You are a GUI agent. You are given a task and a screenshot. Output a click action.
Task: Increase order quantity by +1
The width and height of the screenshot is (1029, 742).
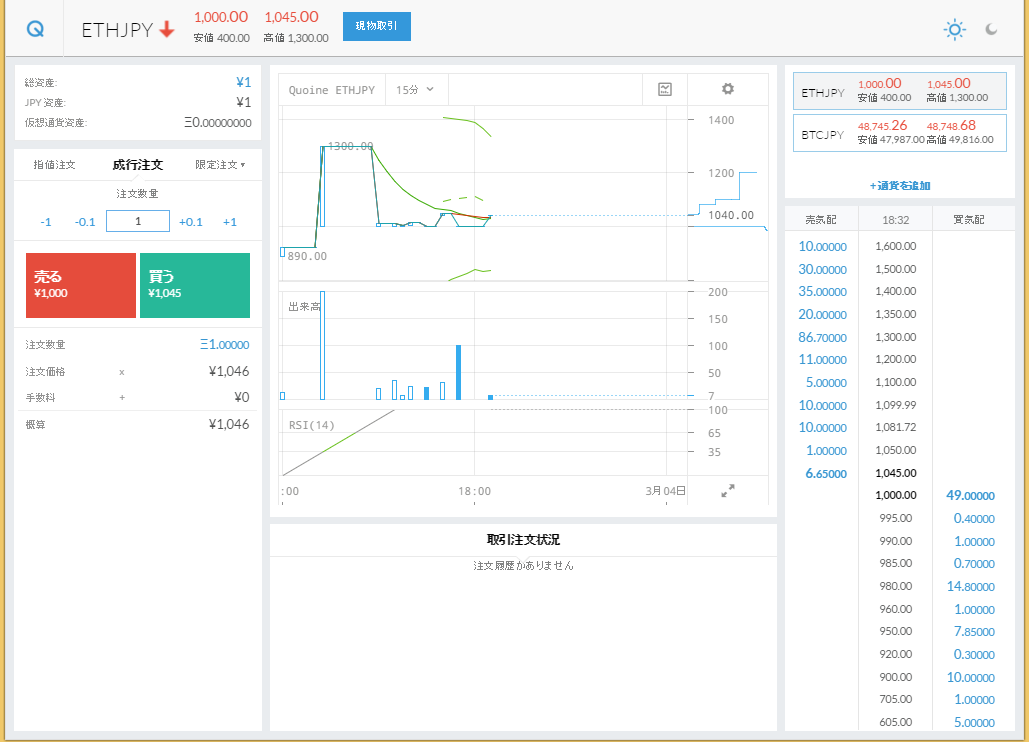pyautogui.click(x=230, y=222)
